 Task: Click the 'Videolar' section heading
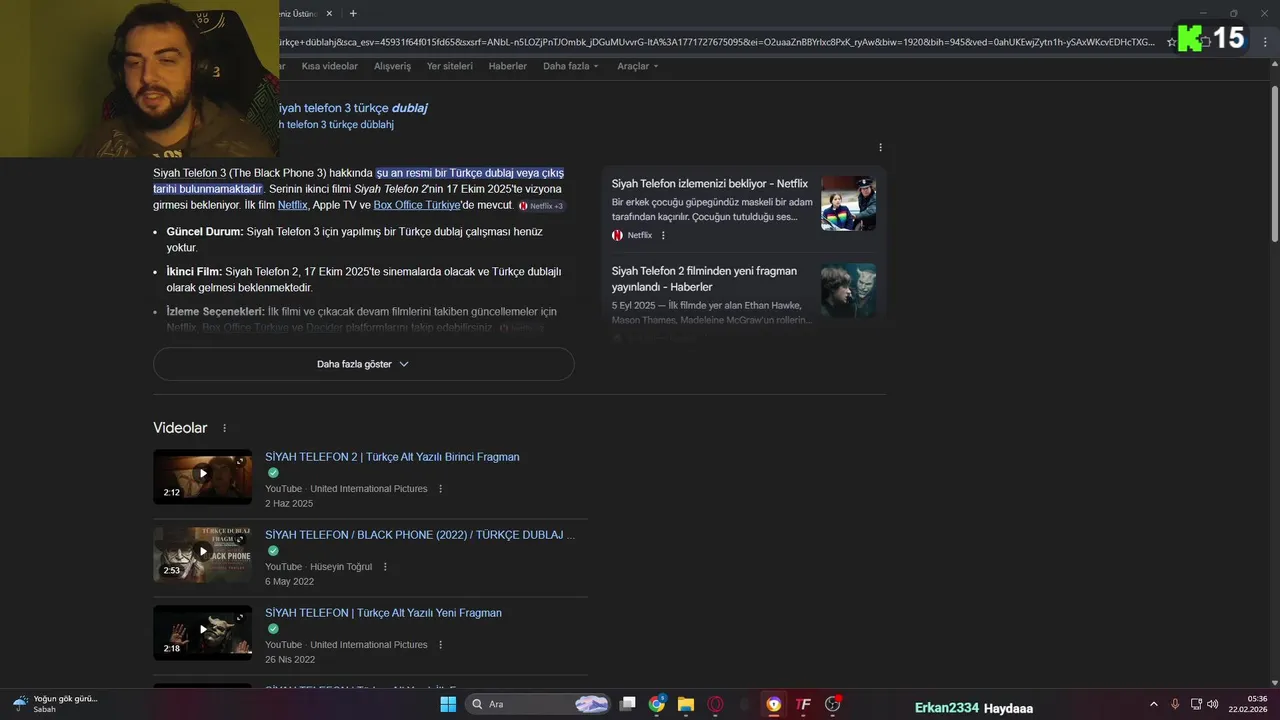tap(180, 428)
